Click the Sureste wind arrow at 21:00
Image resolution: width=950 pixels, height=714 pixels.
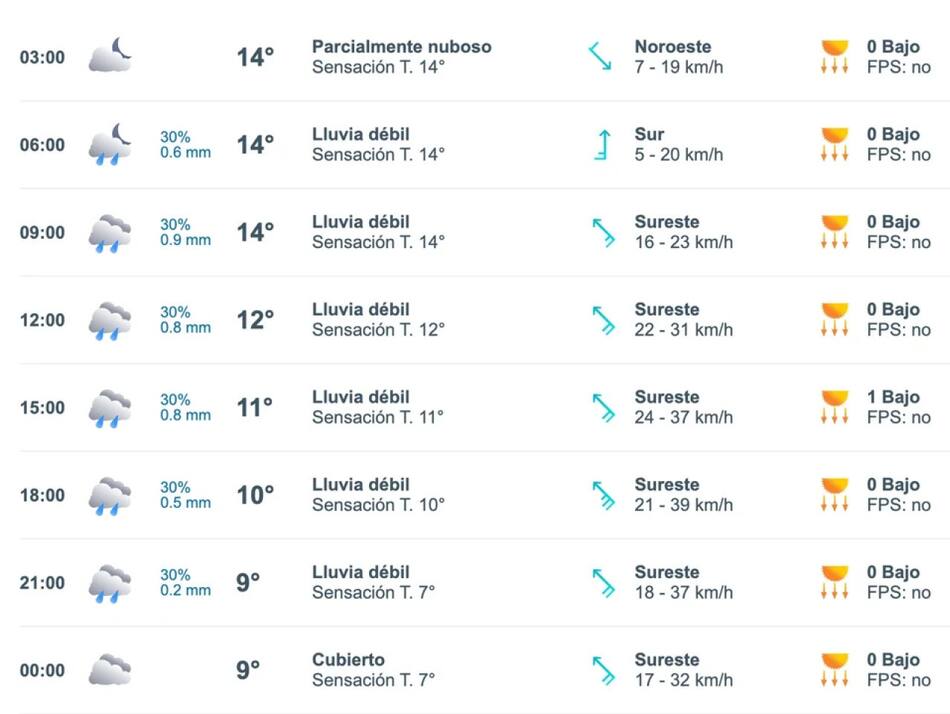[603, 583]
